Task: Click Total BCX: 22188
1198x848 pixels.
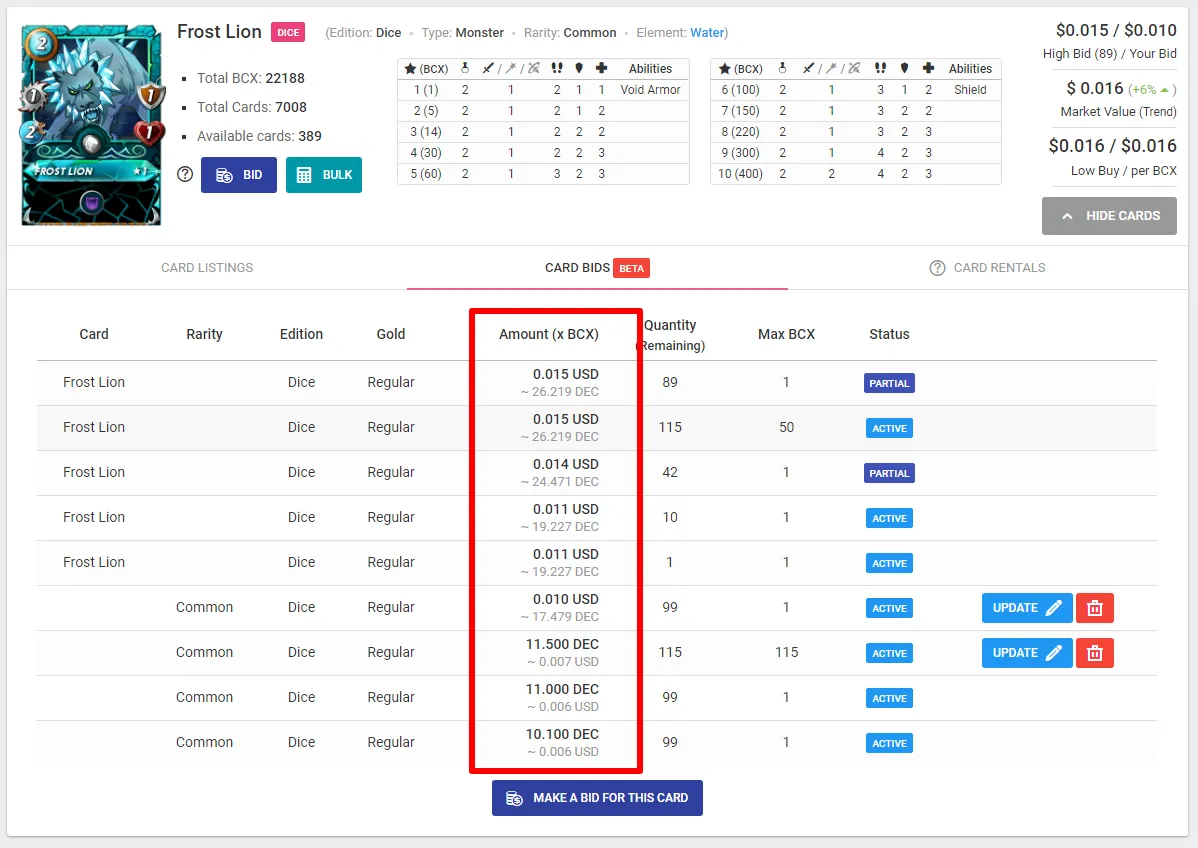Action: (251, 78)
